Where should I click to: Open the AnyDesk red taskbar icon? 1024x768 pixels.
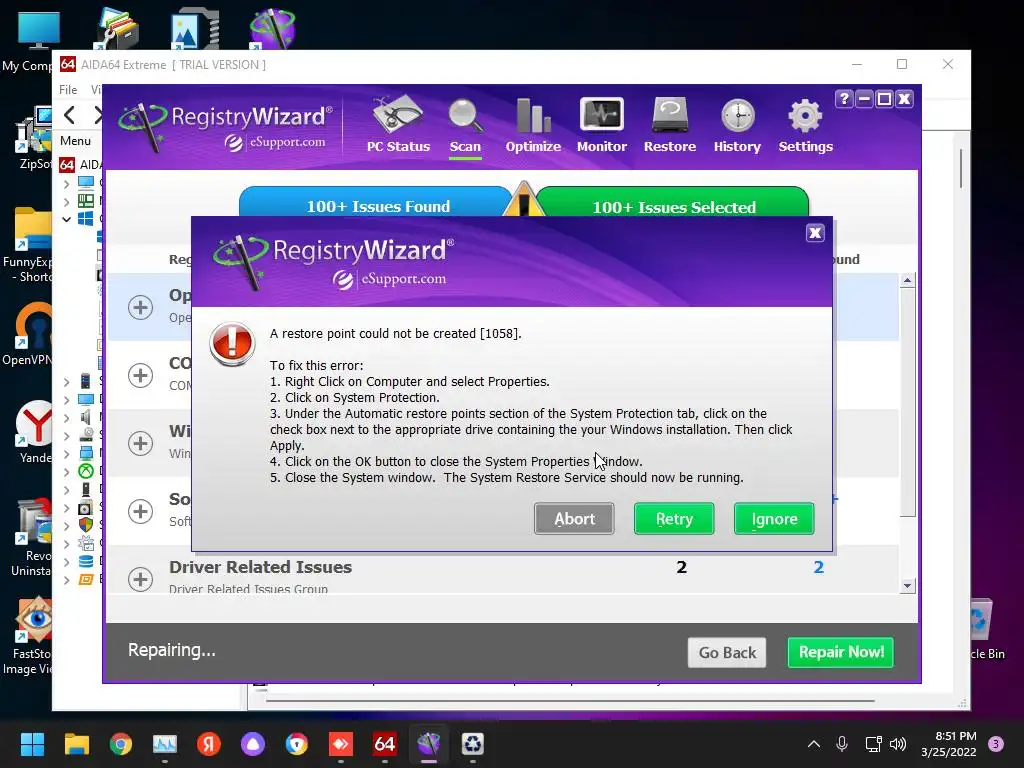pyautogui.click(x=341, y=744)
